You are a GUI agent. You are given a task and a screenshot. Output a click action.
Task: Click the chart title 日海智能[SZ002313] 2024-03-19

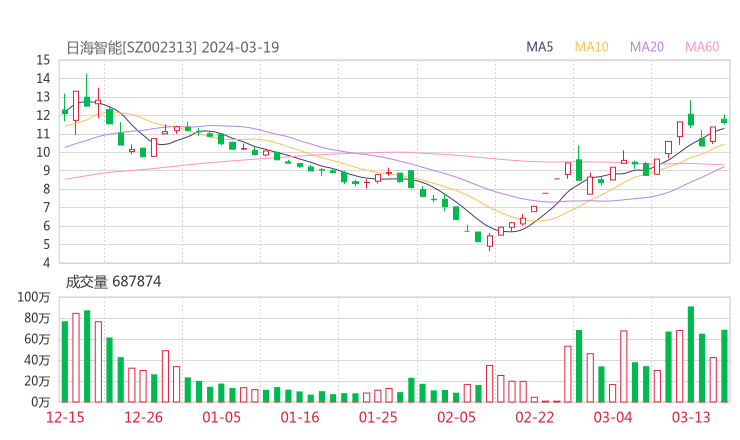[172, 47]
